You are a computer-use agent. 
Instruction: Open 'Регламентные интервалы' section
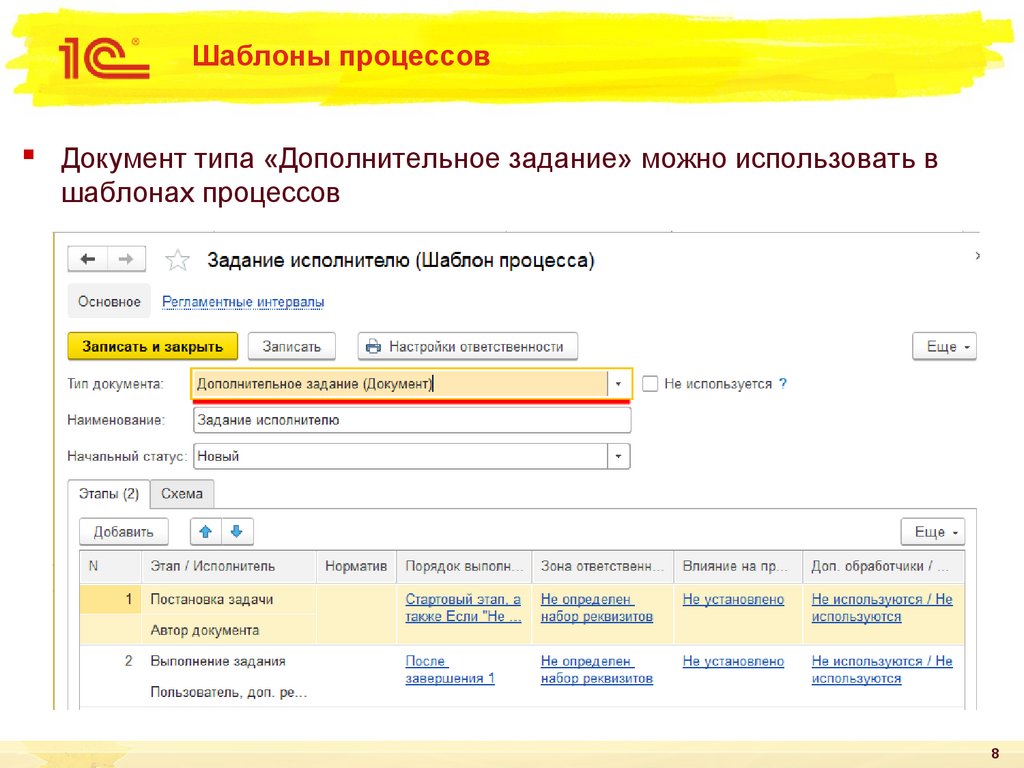(243, 301)
